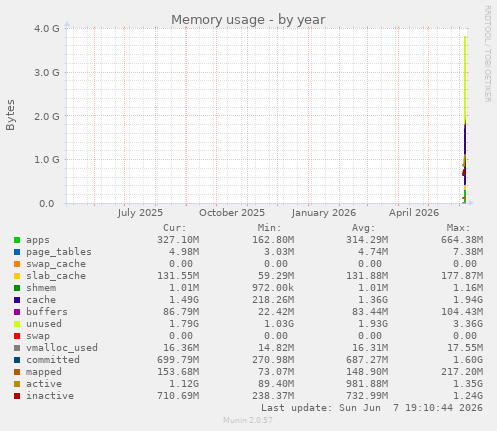Click the yellow slab_cache legend swatch
This screenshot has width=497, height=431.
tap(17, 276)
